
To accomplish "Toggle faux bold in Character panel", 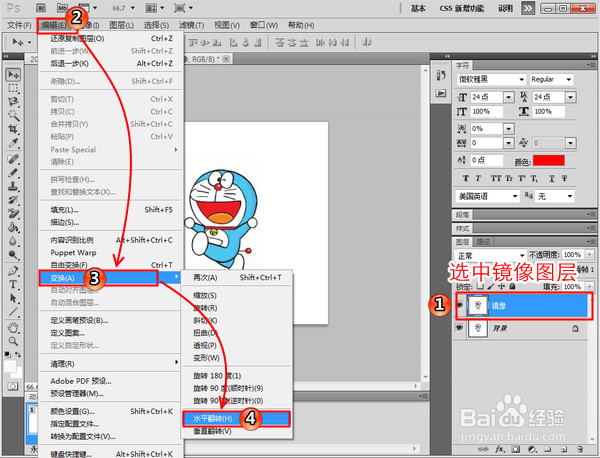I will click(x=465, y=178).
